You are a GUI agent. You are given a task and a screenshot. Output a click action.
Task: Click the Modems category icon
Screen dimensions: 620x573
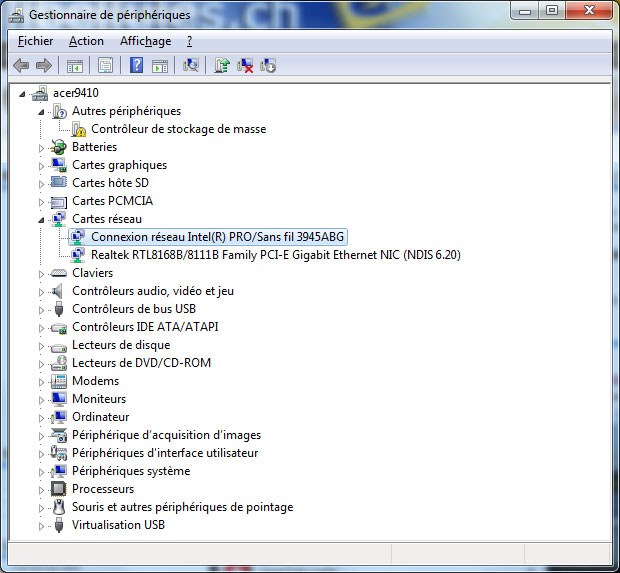tap(59, 381)
